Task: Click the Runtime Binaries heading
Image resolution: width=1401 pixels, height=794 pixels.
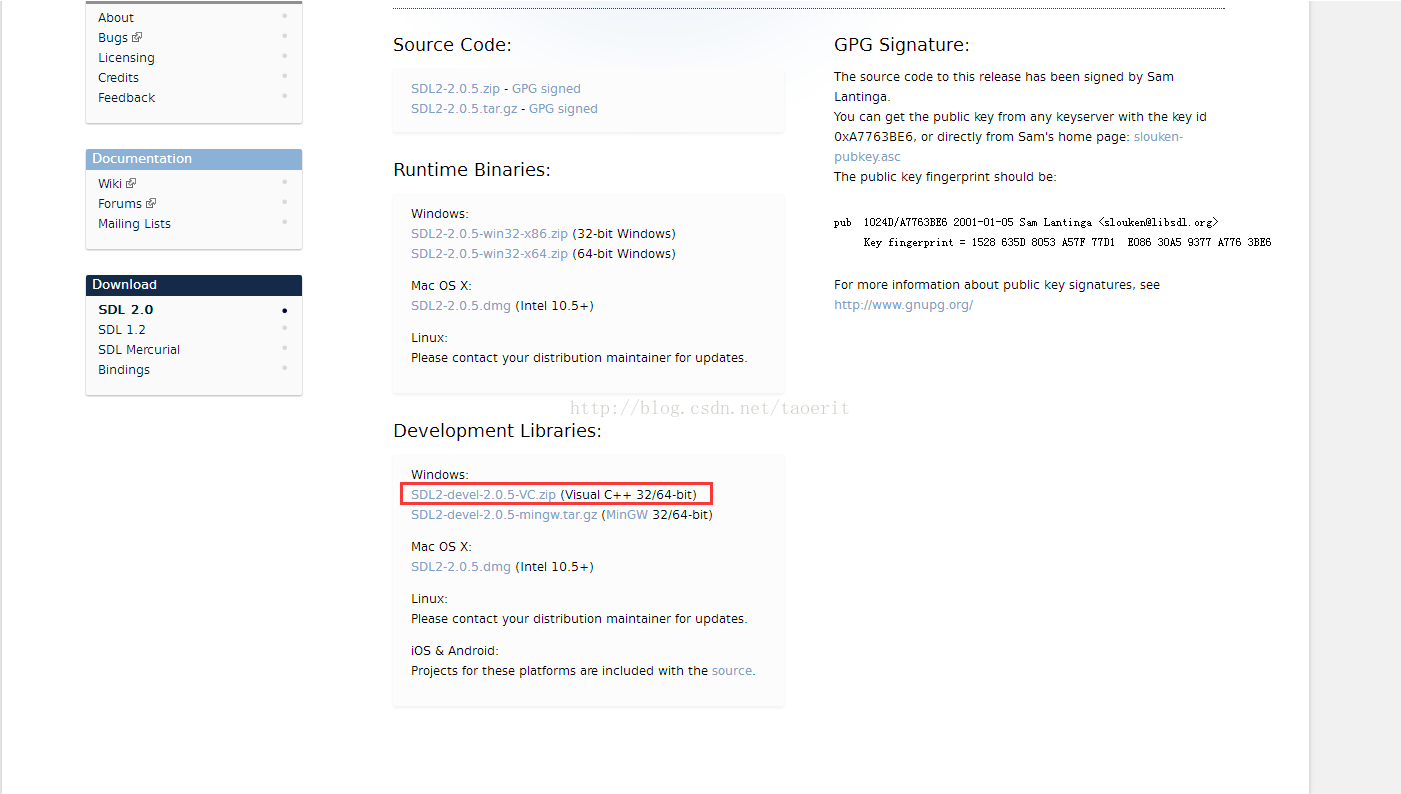Action: click(472, 170)
